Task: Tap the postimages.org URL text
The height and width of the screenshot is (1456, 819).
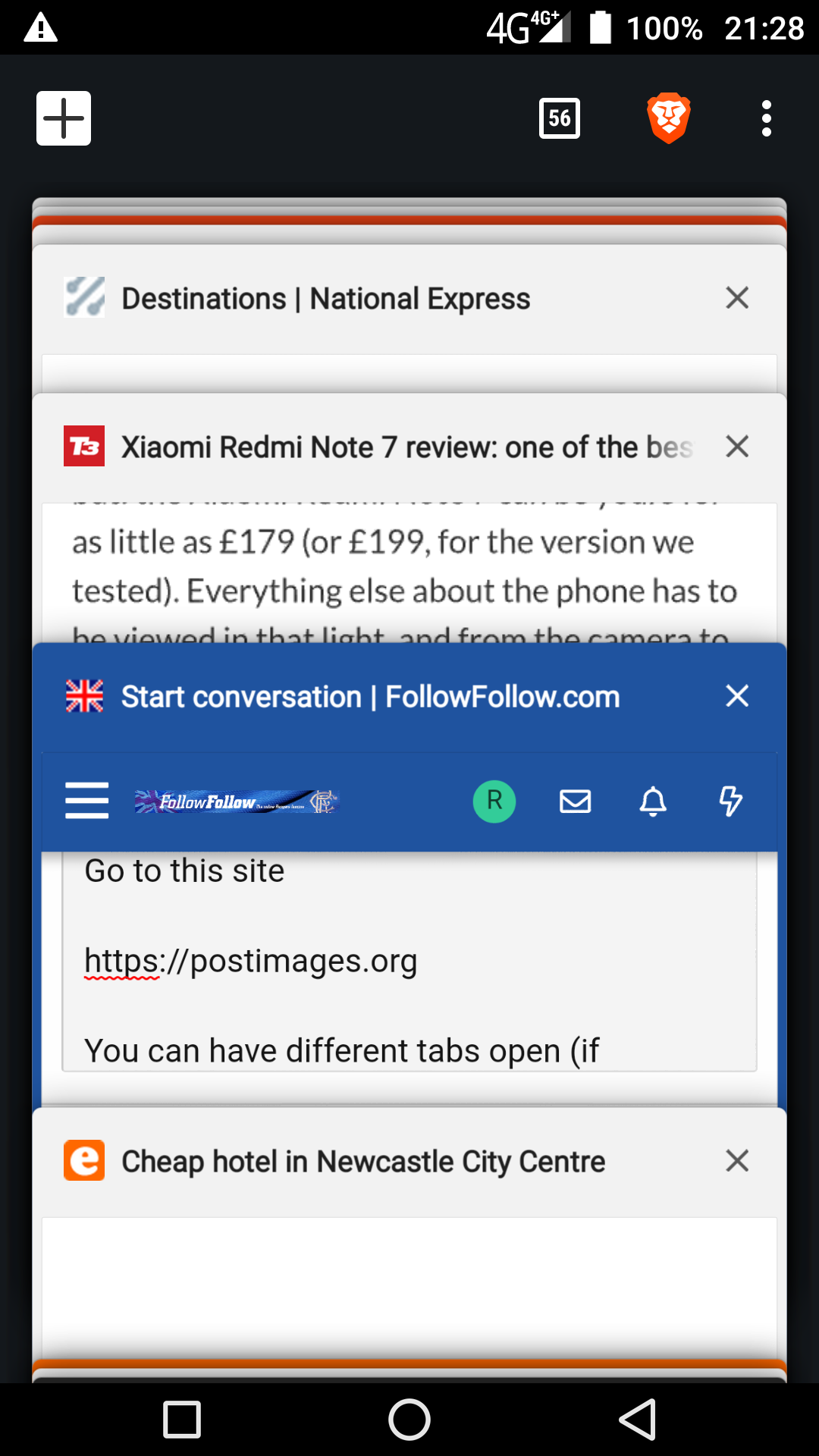Action: tap(250, 962)
